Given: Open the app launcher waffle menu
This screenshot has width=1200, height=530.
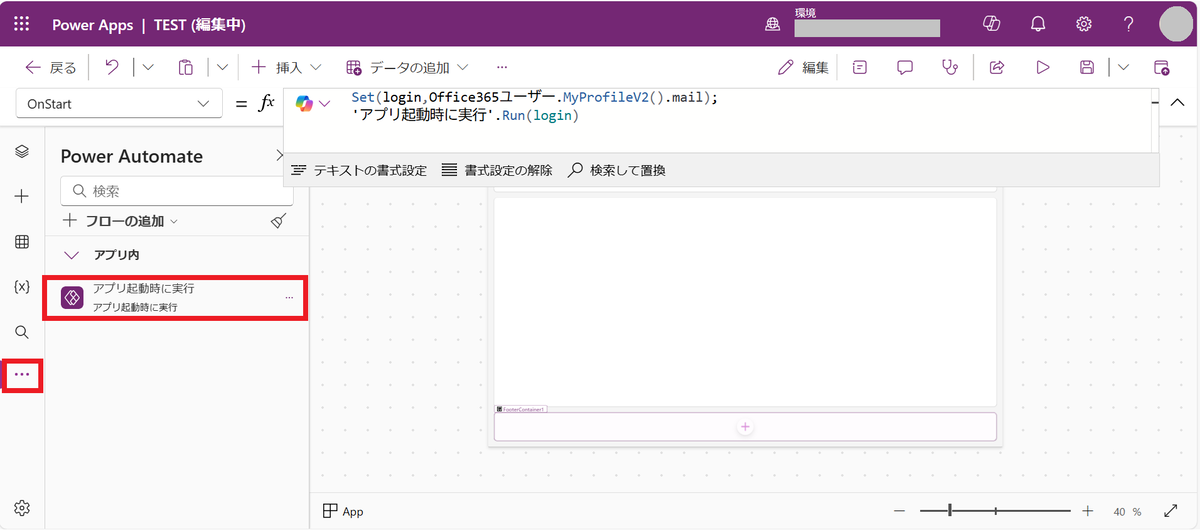Looking at the screenshot, I should pos(22,24).
